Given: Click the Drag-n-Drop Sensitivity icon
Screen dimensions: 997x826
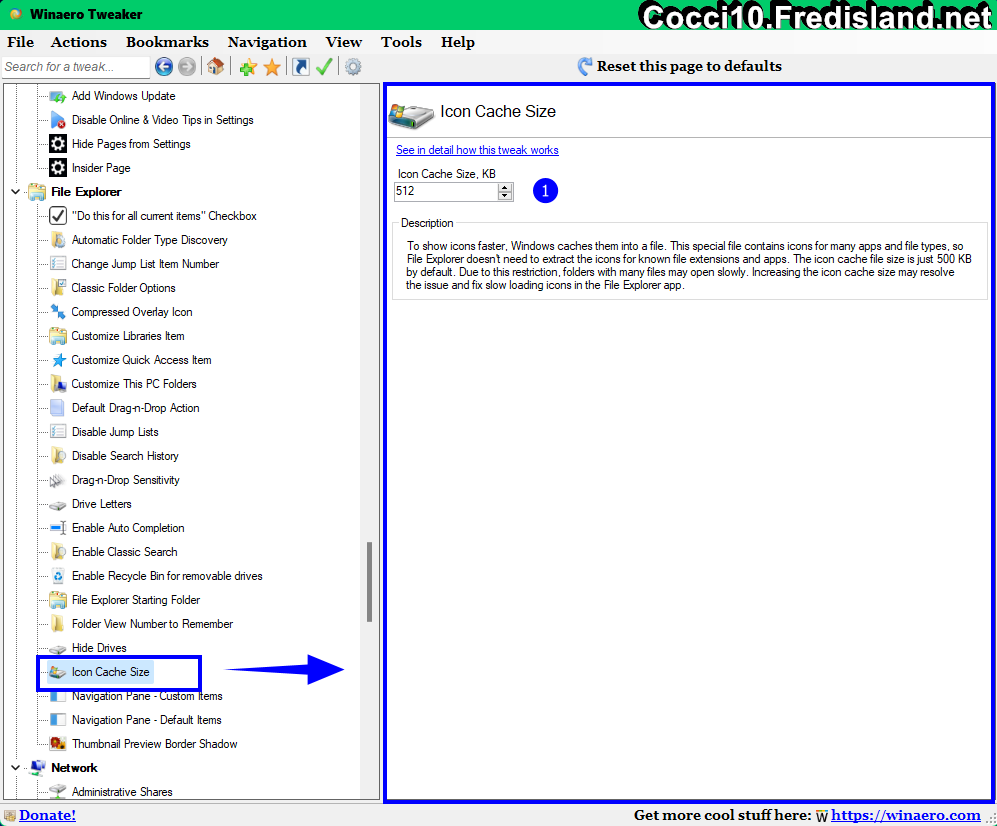Looking at the screenshot, I should coord(58,480).
